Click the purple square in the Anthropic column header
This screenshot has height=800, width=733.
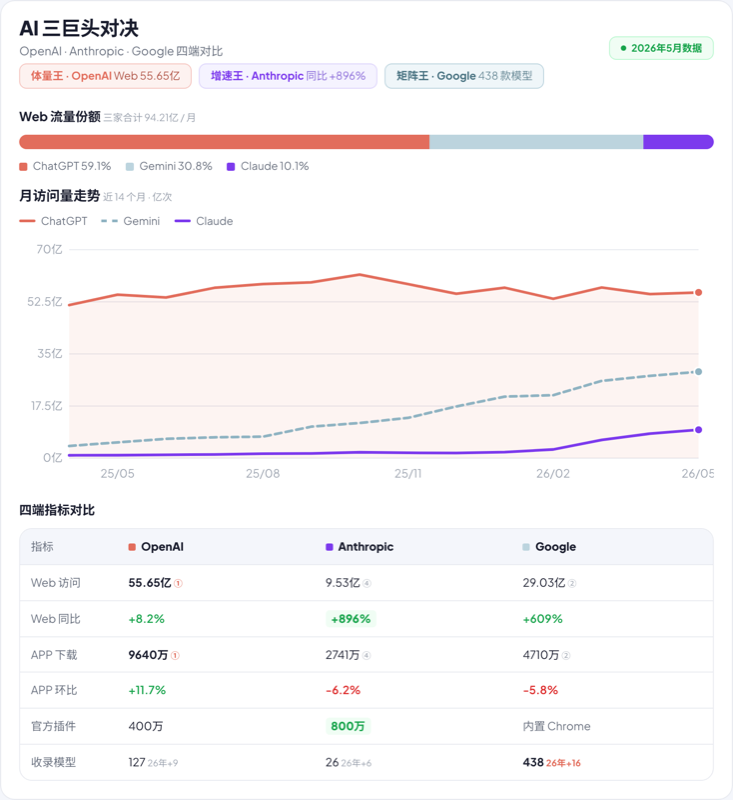tap(329, 547)
